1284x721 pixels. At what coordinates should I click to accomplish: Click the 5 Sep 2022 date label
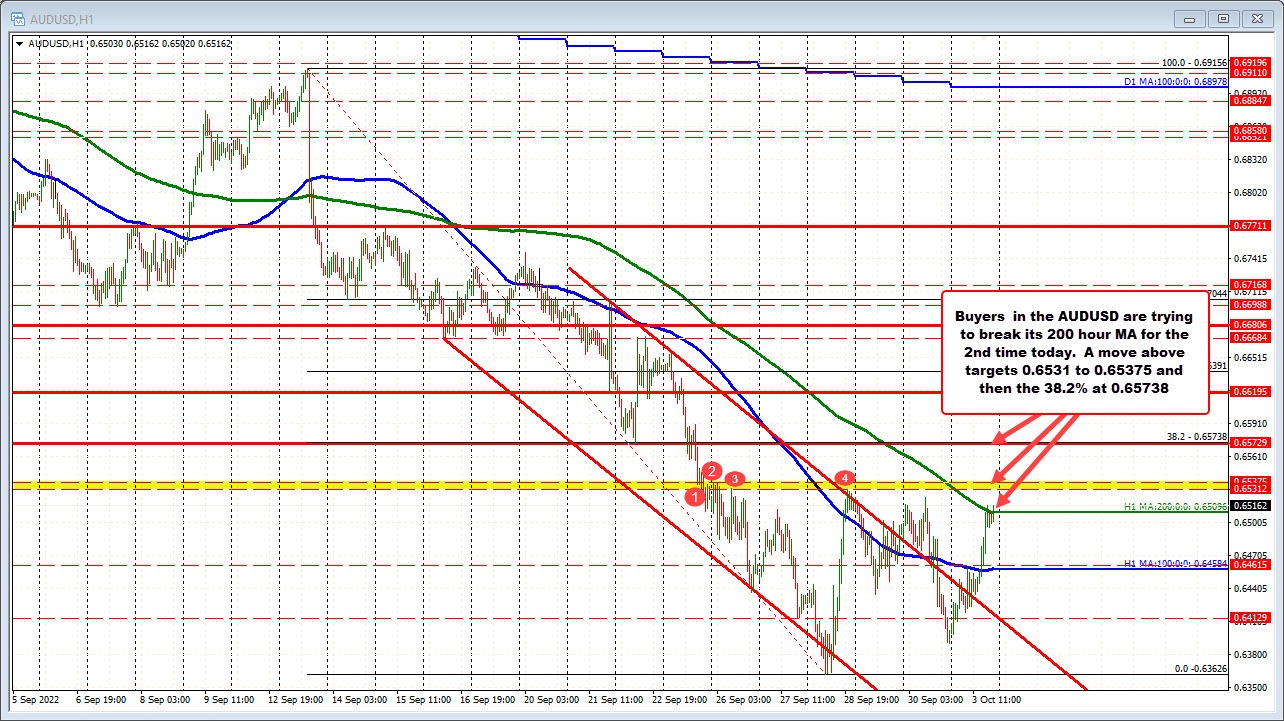[36, 700]
